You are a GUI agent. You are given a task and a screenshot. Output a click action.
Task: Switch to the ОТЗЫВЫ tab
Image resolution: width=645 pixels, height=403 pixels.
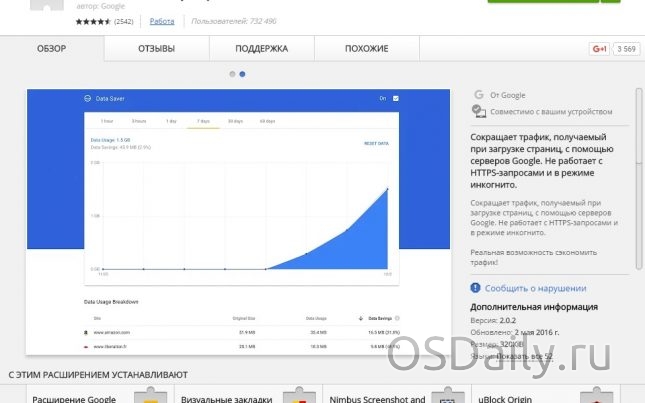155,48
